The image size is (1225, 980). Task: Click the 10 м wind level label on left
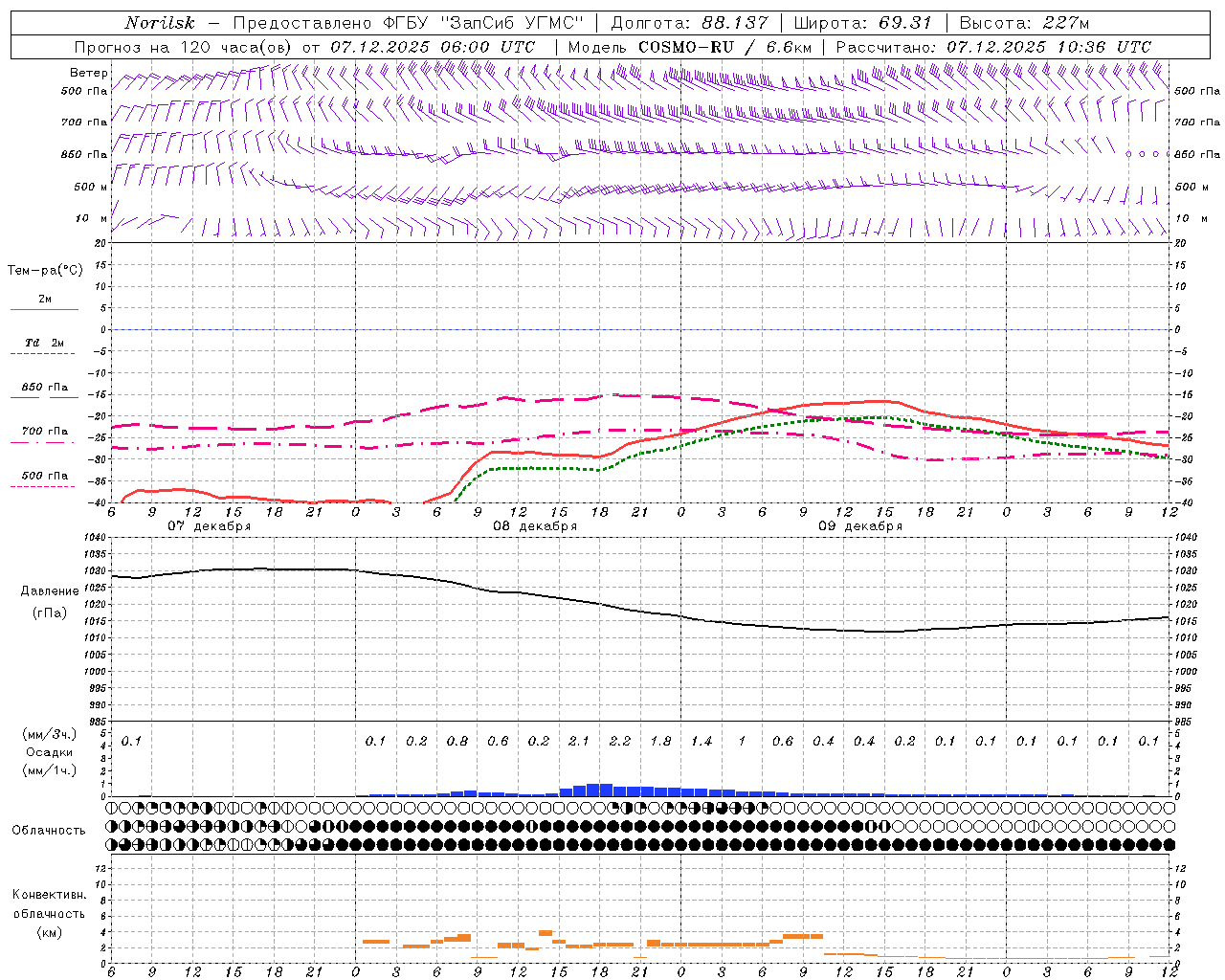point(91,218)
